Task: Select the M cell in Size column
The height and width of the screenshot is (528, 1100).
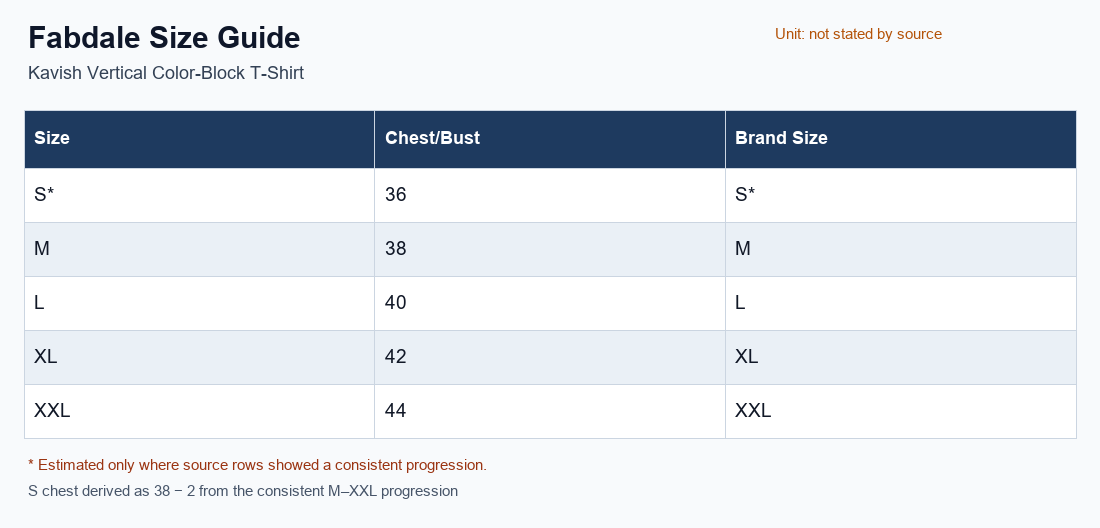Action: click(x=199, y=249)
